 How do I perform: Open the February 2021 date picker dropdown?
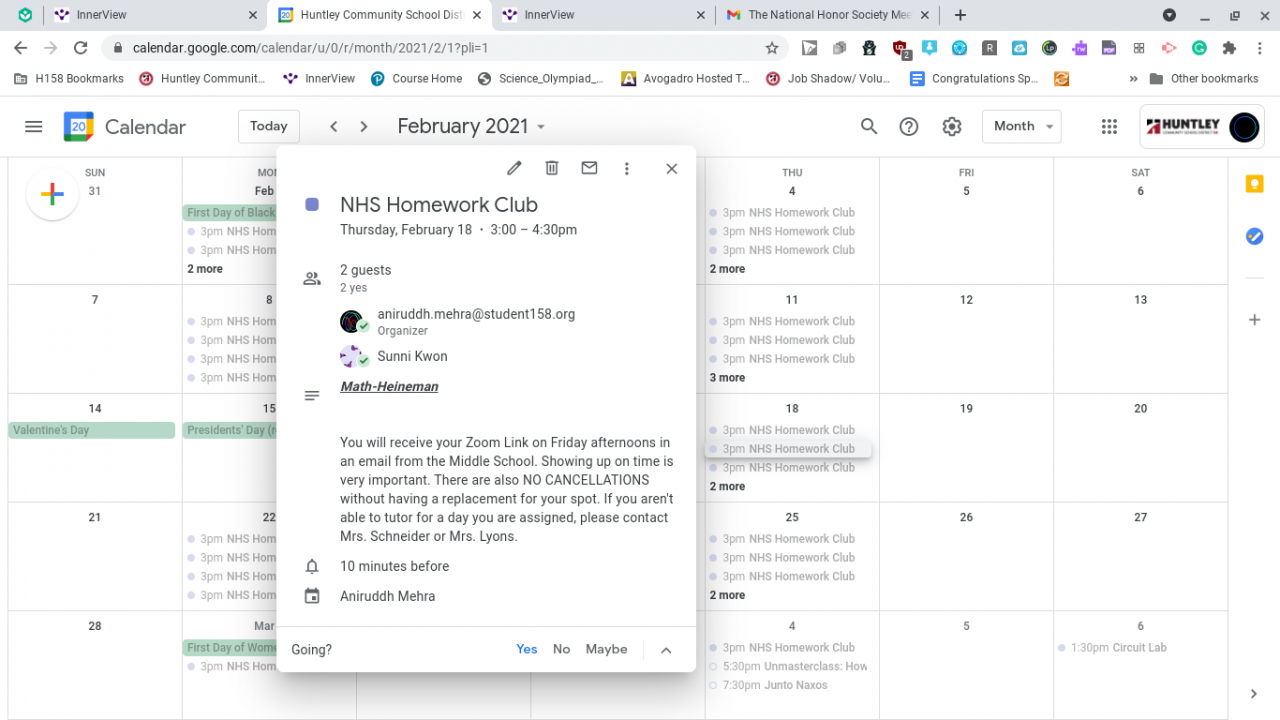point(472,127)
